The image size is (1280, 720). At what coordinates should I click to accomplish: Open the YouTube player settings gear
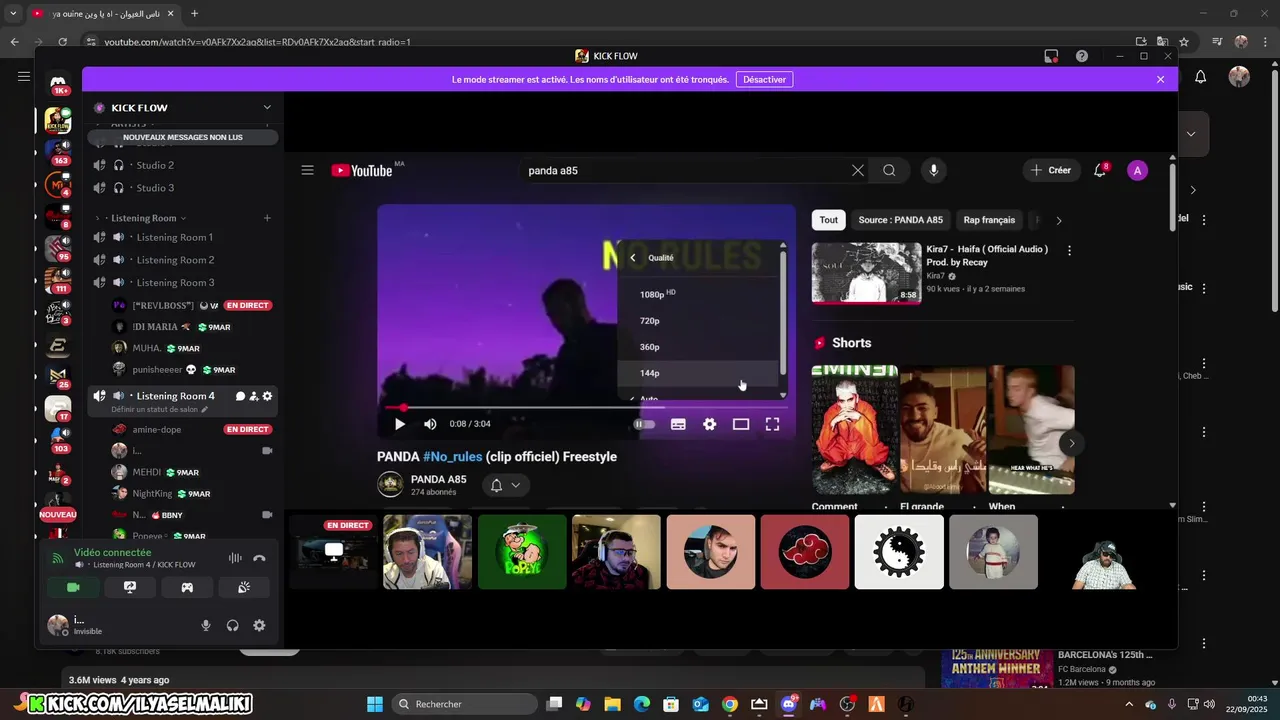pos(710,424)
